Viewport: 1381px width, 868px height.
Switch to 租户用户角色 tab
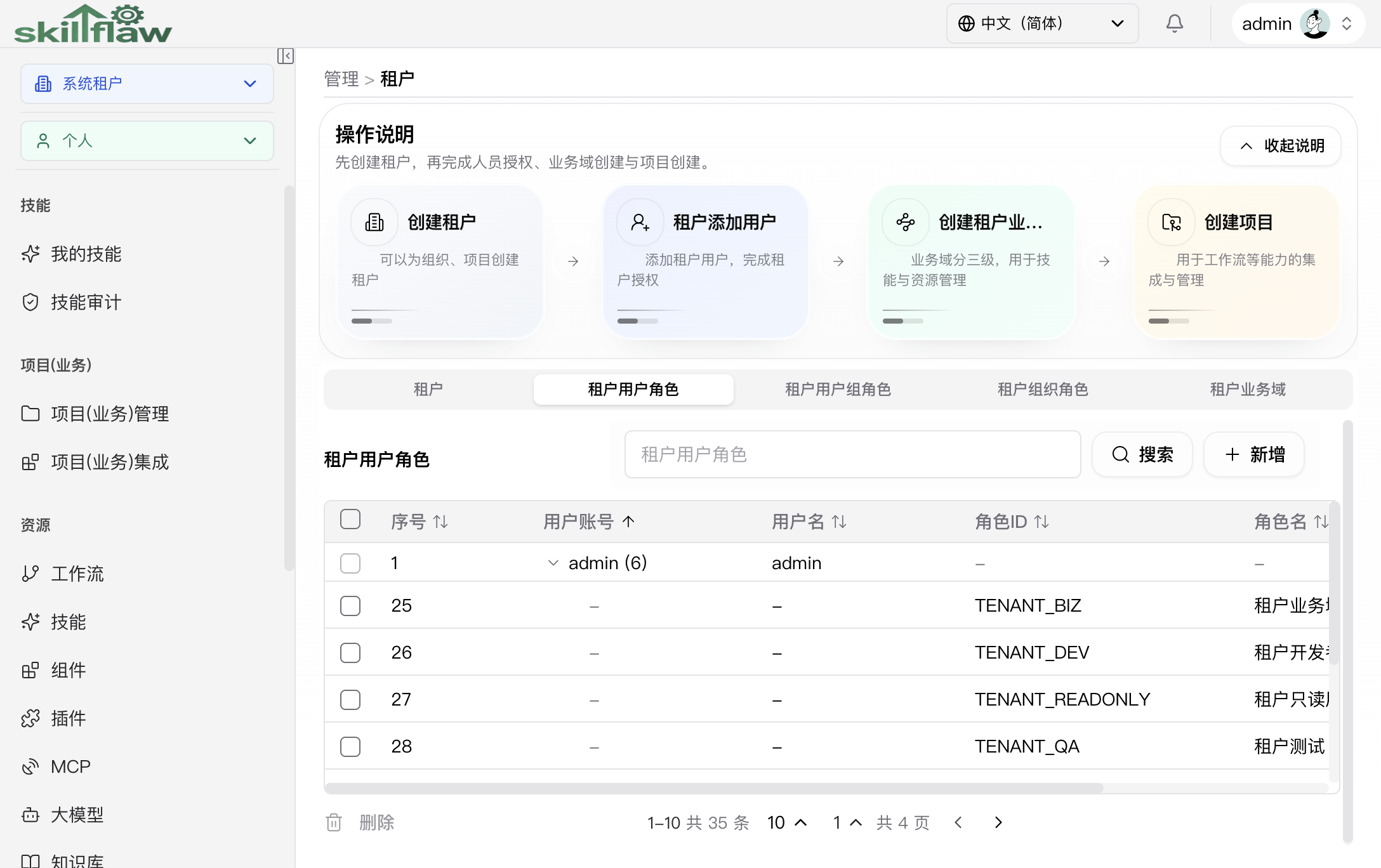[633, 389]
